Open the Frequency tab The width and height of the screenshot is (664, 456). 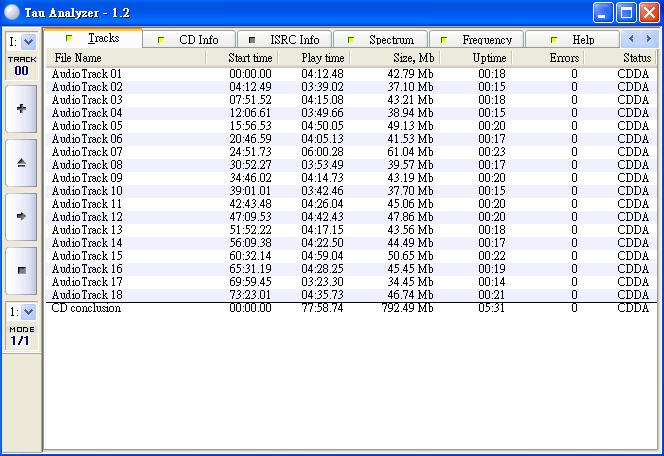click(x=476, y=40)
